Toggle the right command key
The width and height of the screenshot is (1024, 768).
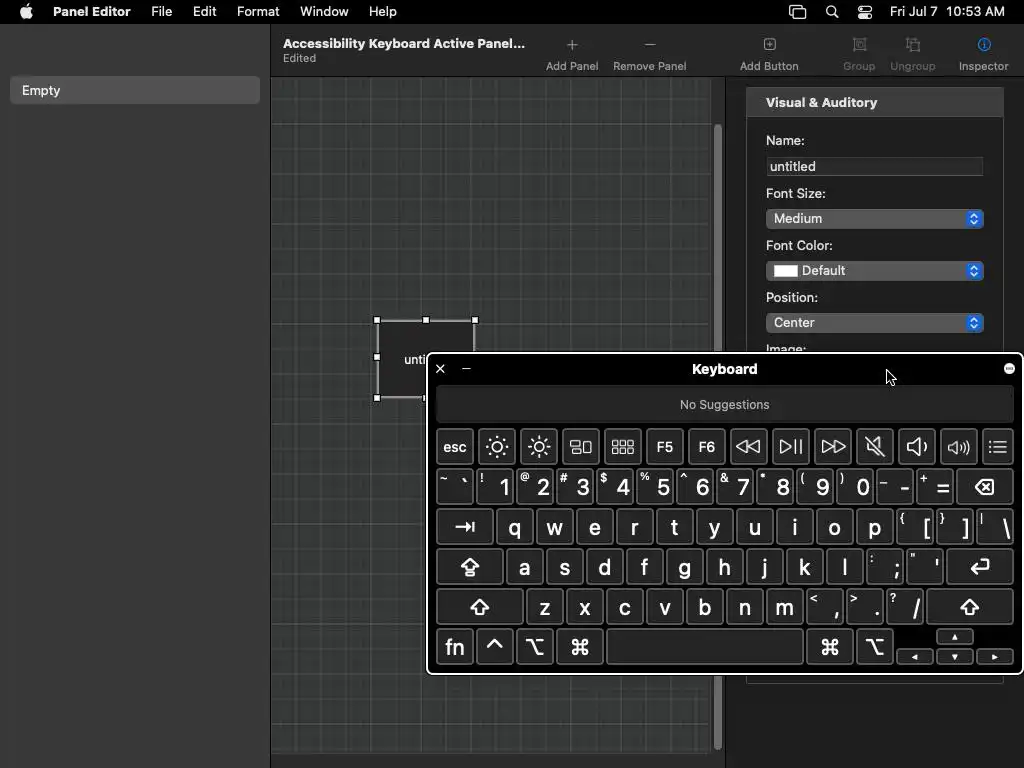[829, 647]
